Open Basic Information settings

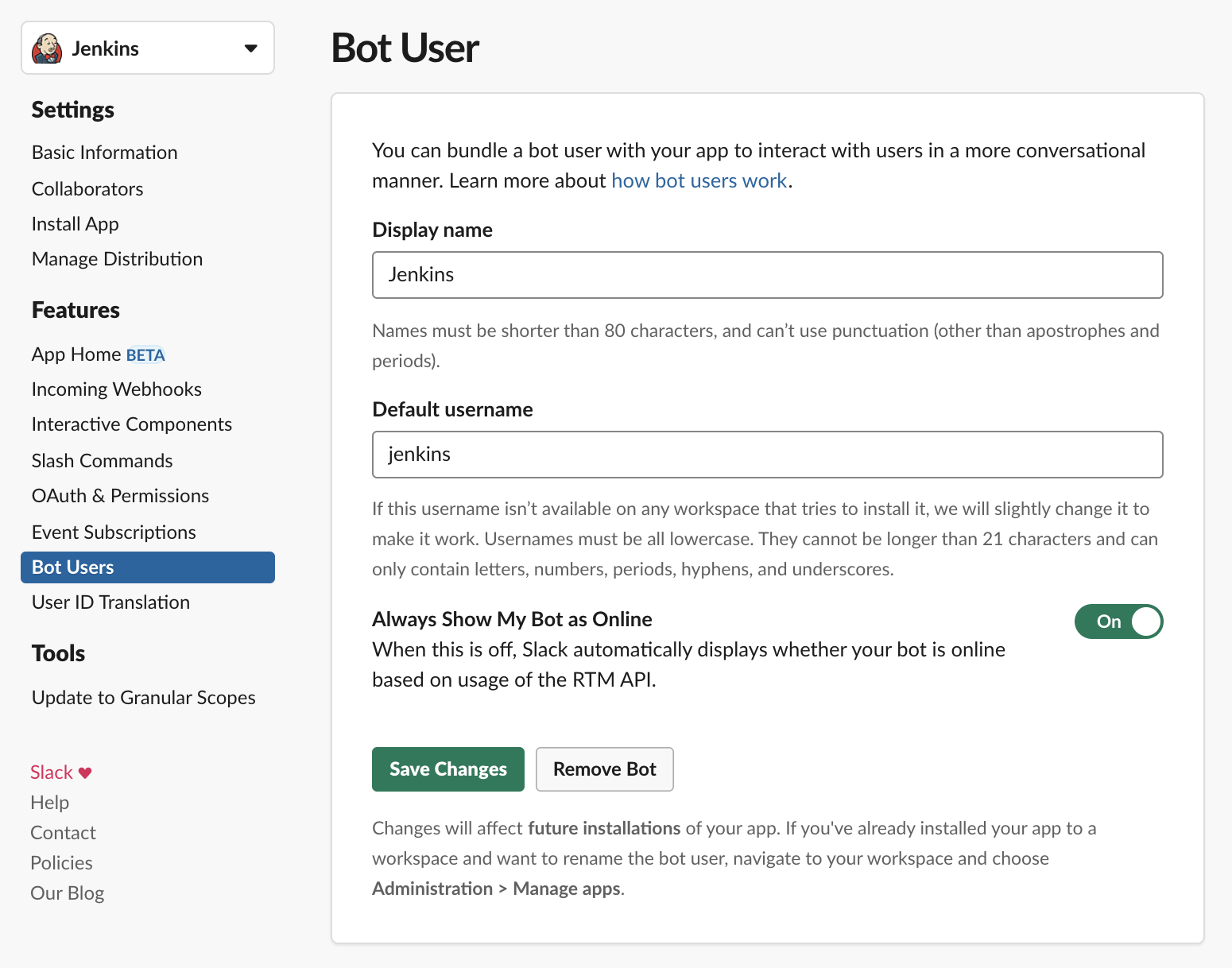pyautogui.click(x=105, y=153)
